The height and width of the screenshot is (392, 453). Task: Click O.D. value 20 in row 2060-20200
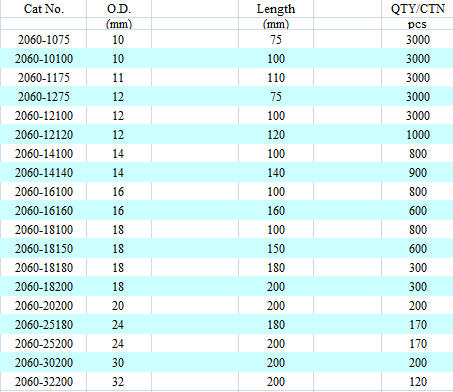(x=118, y=306)
